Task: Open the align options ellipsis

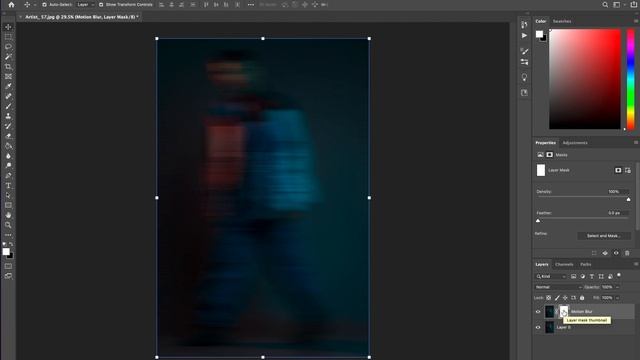Action: pyautogui.click(x=251, y=5)
